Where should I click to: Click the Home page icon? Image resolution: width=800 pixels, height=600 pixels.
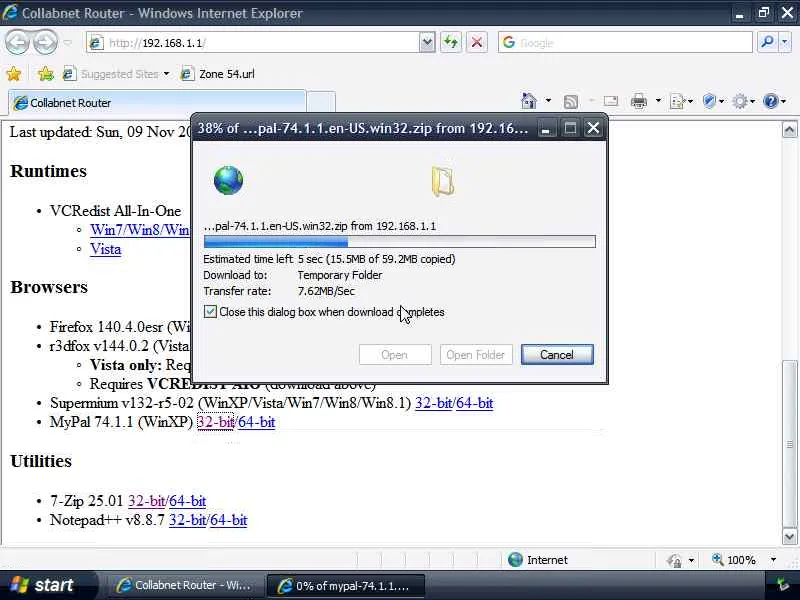(529, 101)
